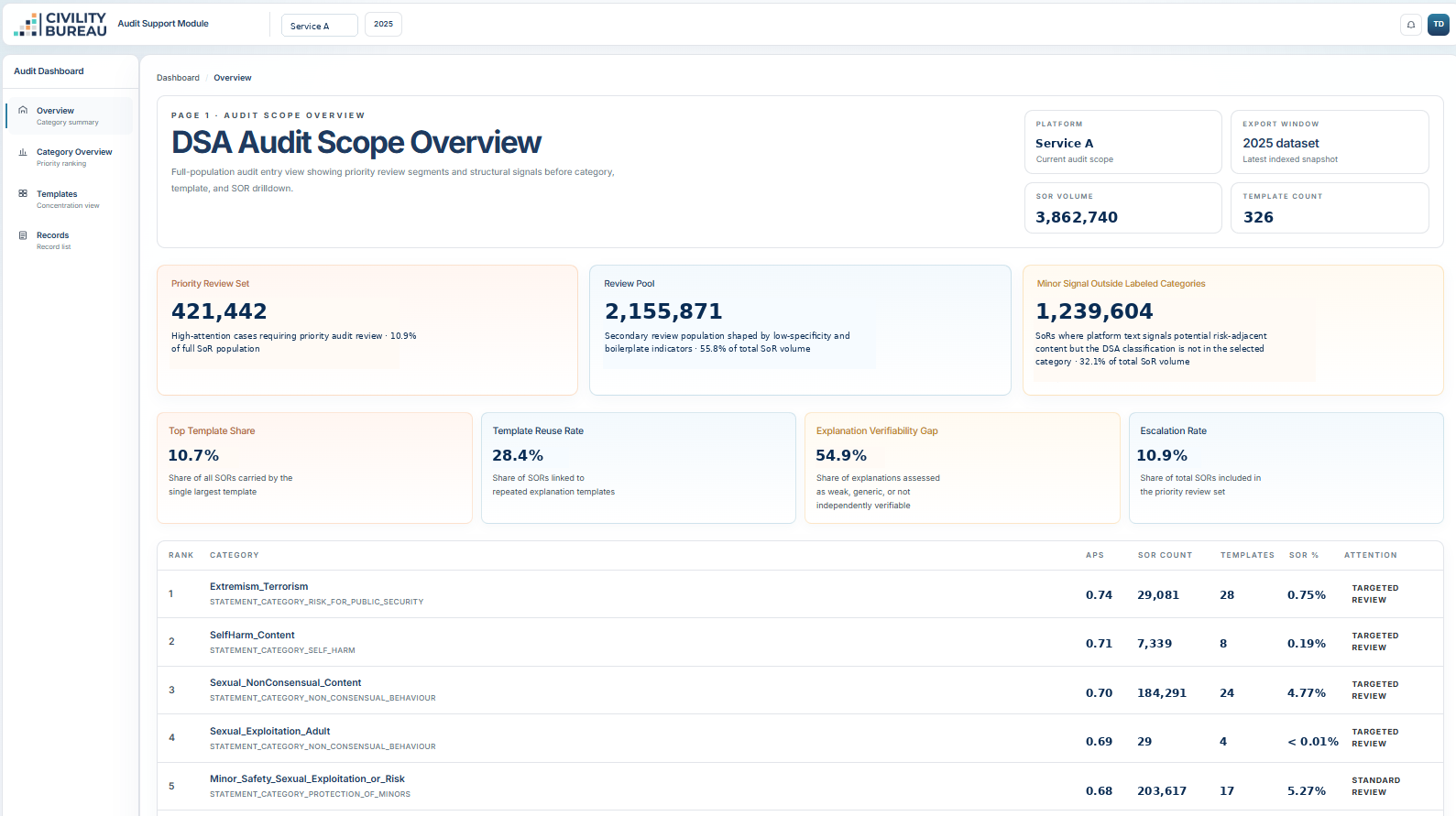Screen dimensions: 1456x816
Task: Click the DSA Audit Scope Overview heading
Action: click(356, 143)
